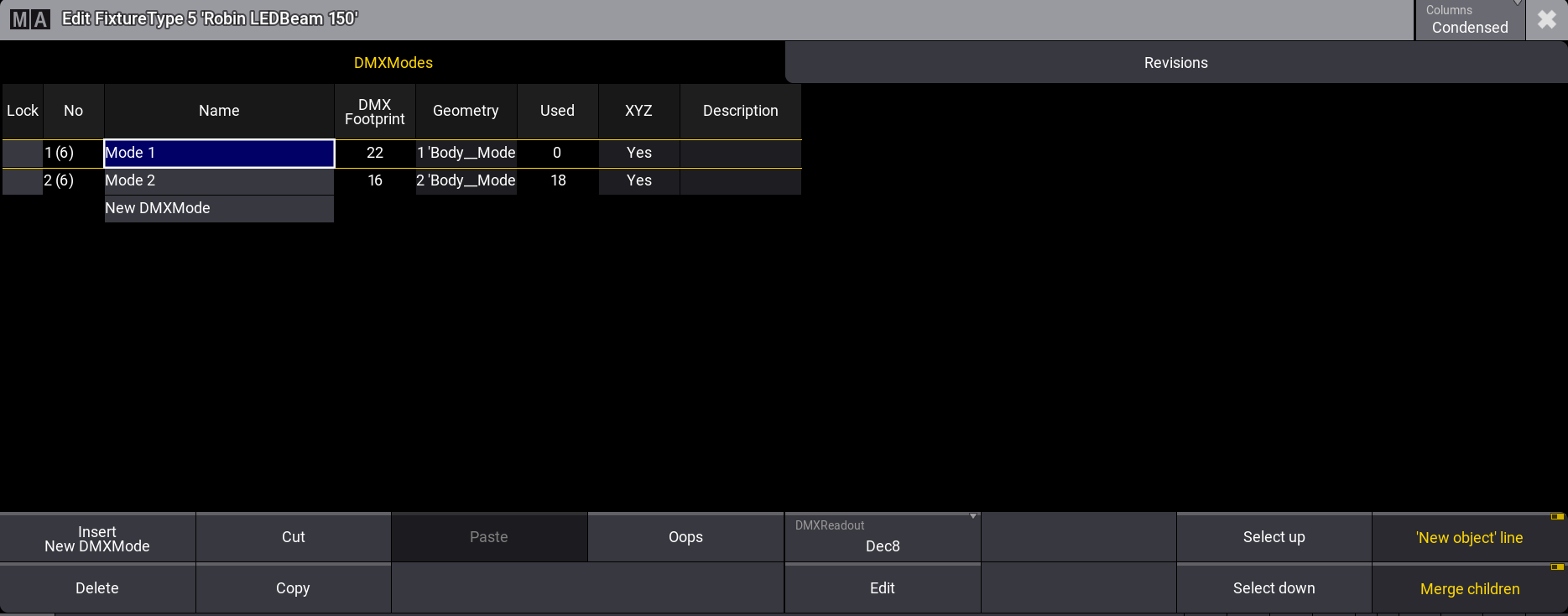Viewport: 1568px width, 616px height.
Task: Click the Edit button
Action: tap(883, 588)
